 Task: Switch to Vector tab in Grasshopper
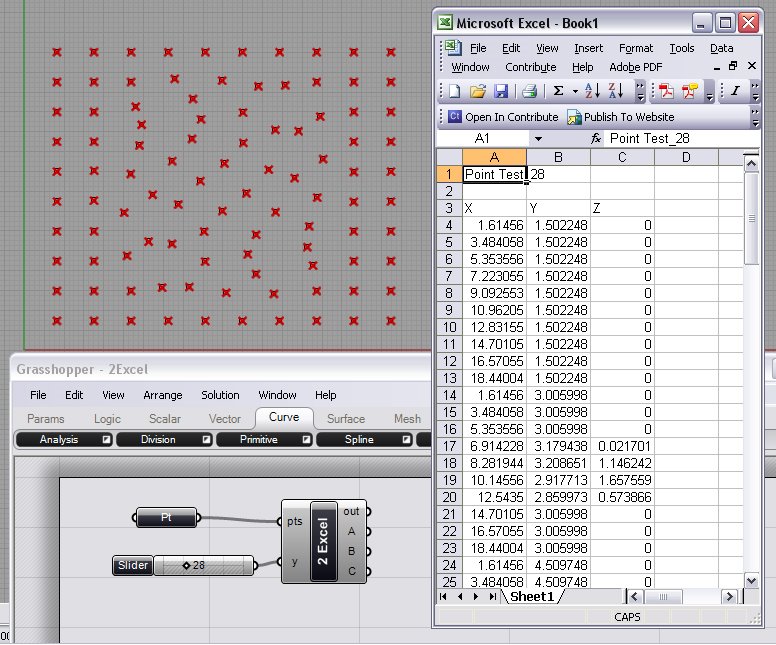[225, 419]
